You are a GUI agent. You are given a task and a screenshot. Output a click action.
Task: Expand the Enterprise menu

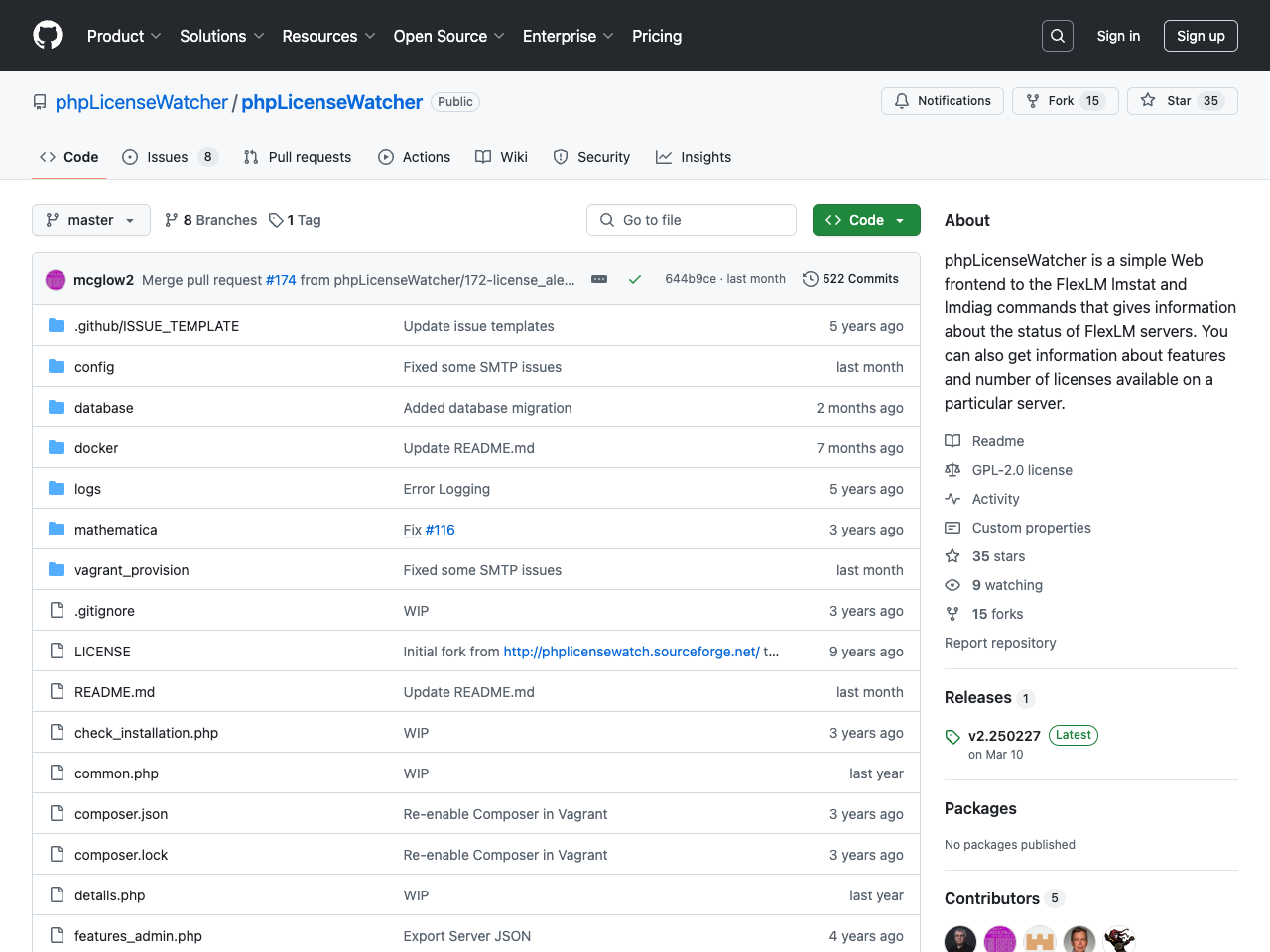(x=569, y=36)
